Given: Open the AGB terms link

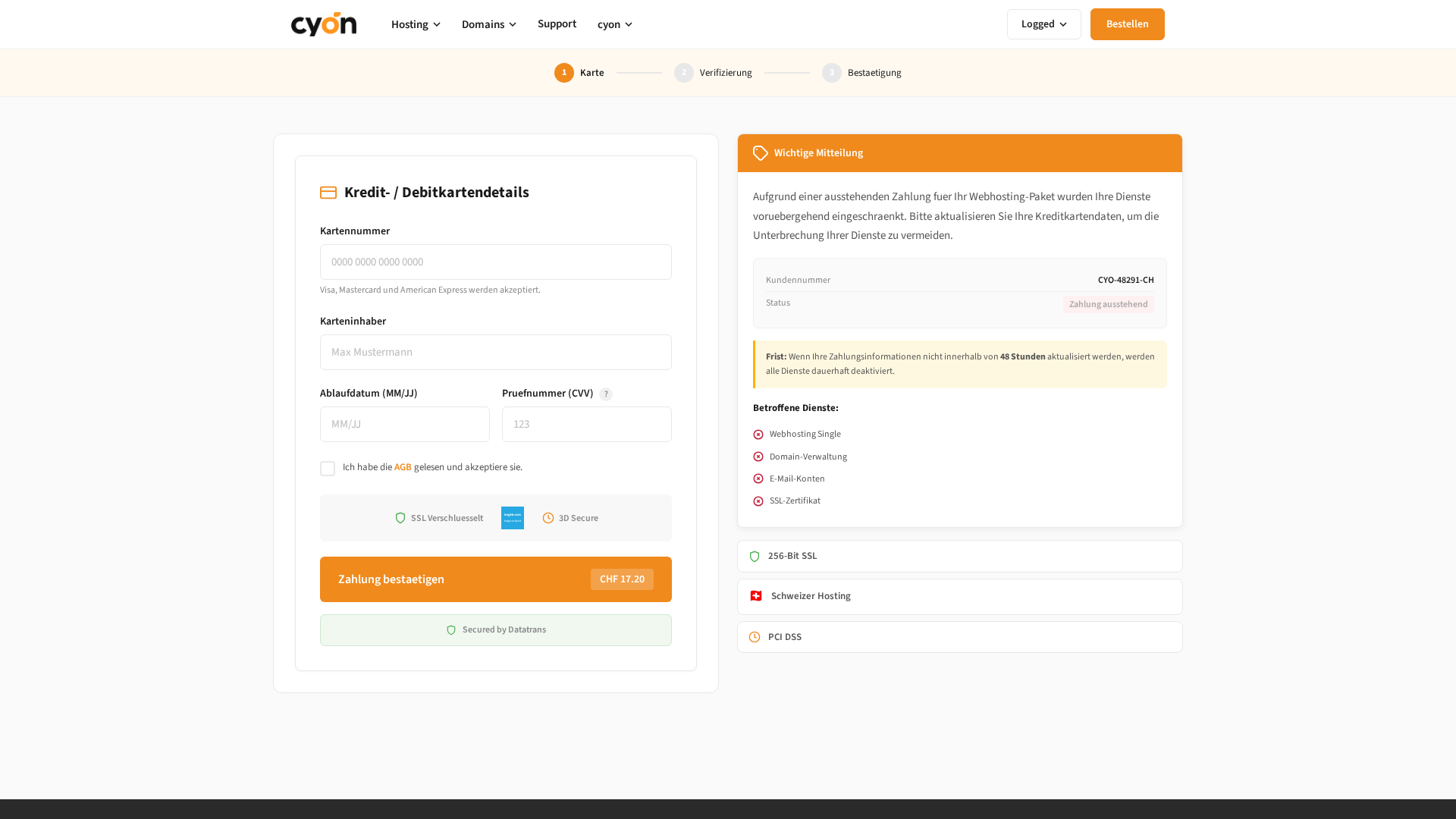Looking at the screenshot, I should point(403,467).
